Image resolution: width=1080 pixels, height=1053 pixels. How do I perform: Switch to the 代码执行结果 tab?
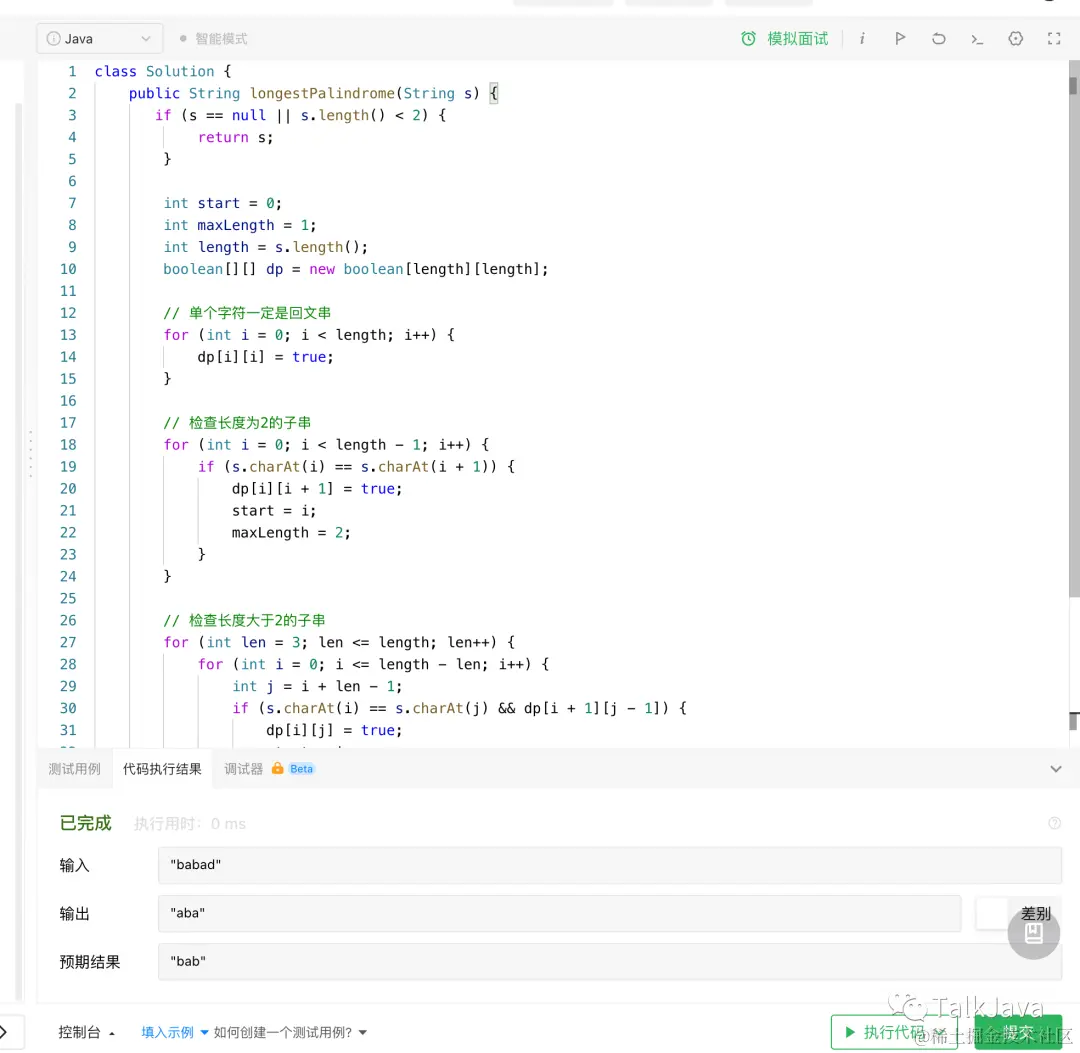pos(162,769)
